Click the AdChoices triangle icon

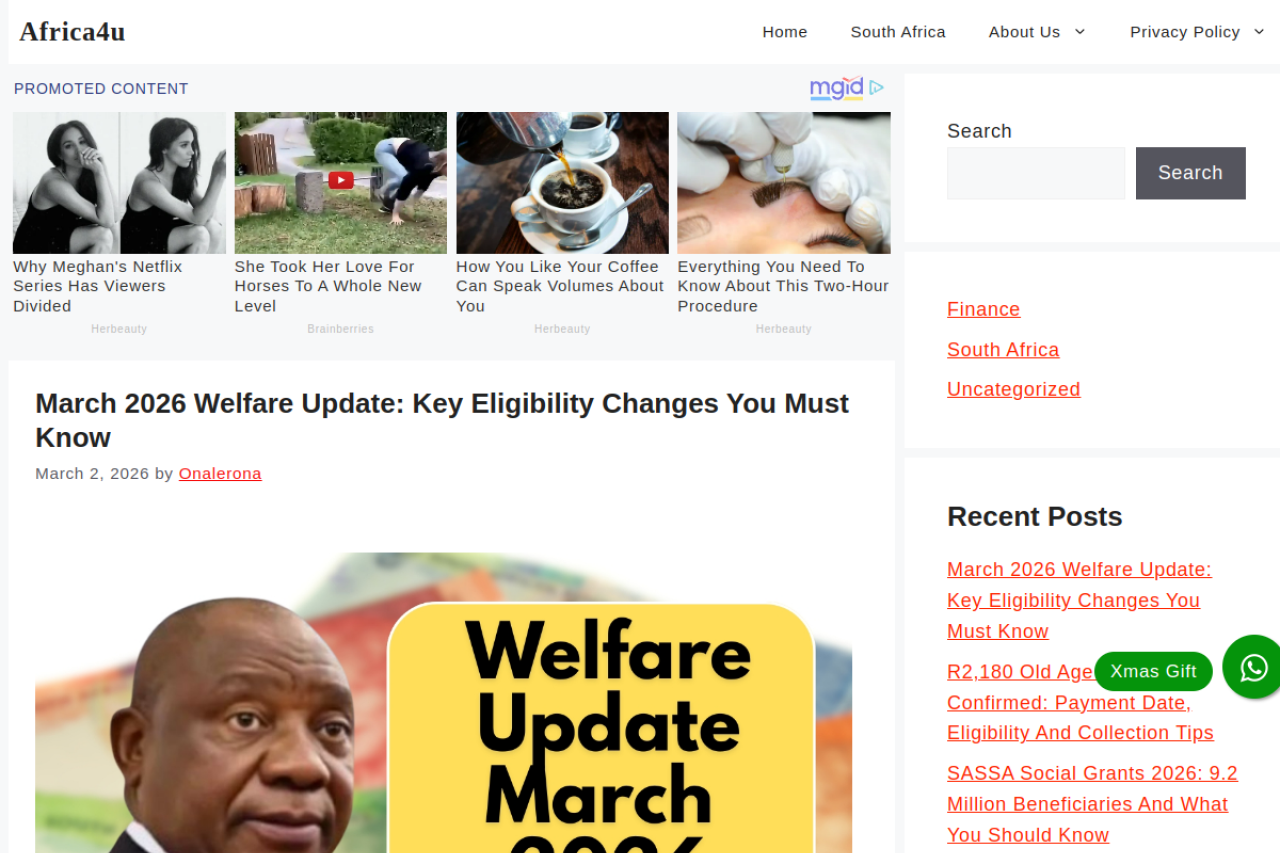click(x=876, y=88)
